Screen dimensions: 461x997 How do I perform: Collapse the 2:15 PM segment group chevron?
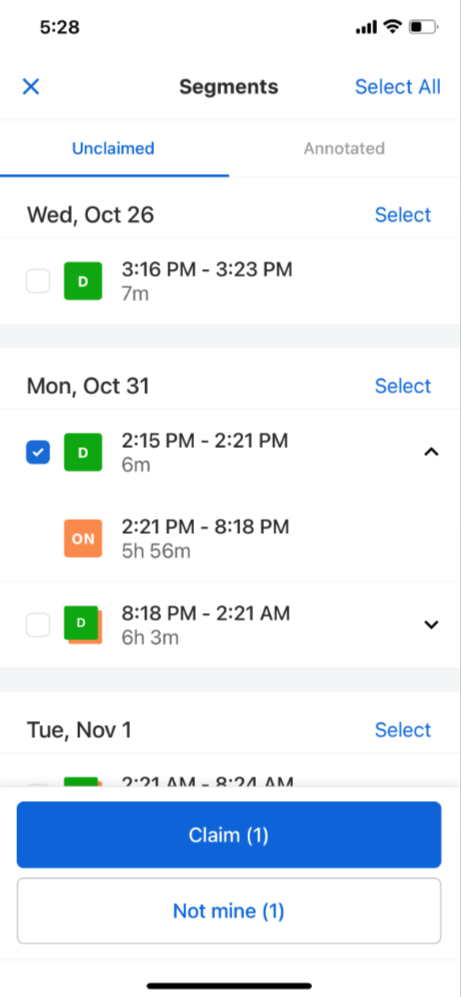[431, 452]
